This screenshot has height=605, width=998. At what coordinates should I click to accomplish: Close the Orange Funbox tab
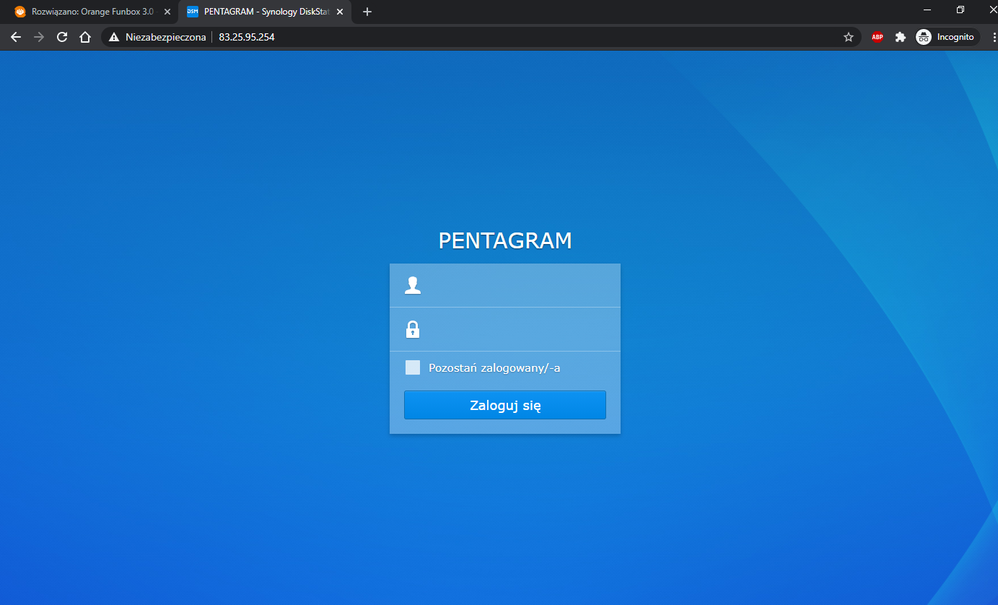tap(167, 11)
